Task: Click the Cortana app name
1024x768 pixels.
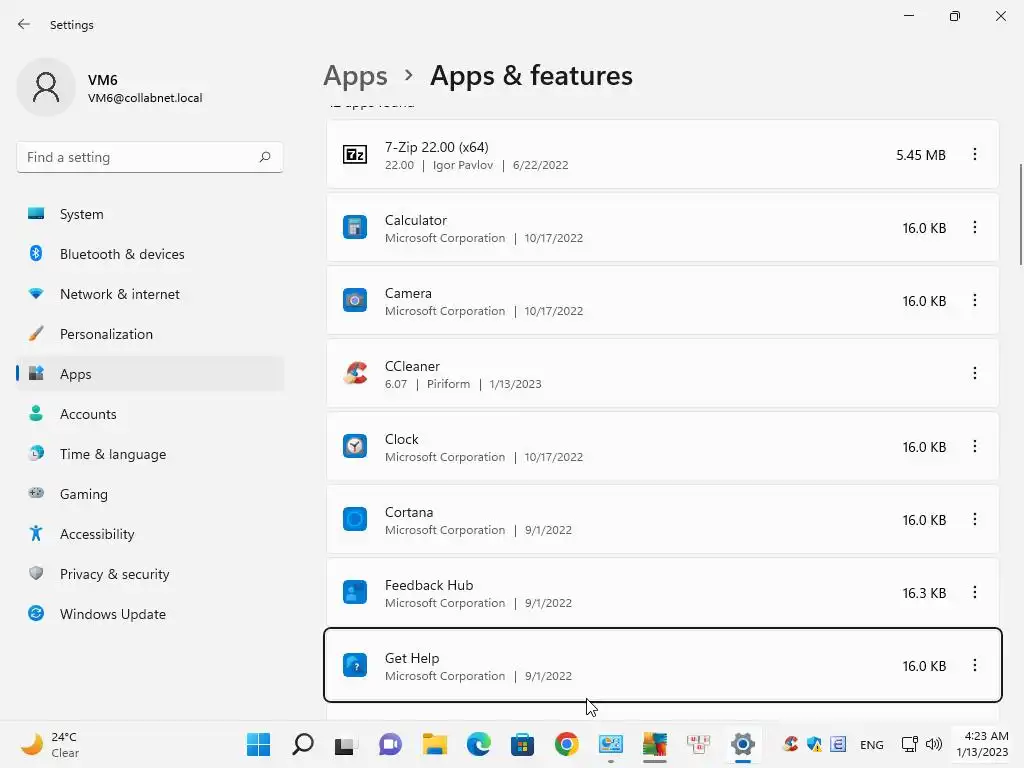Action: [x=409, y=513]
